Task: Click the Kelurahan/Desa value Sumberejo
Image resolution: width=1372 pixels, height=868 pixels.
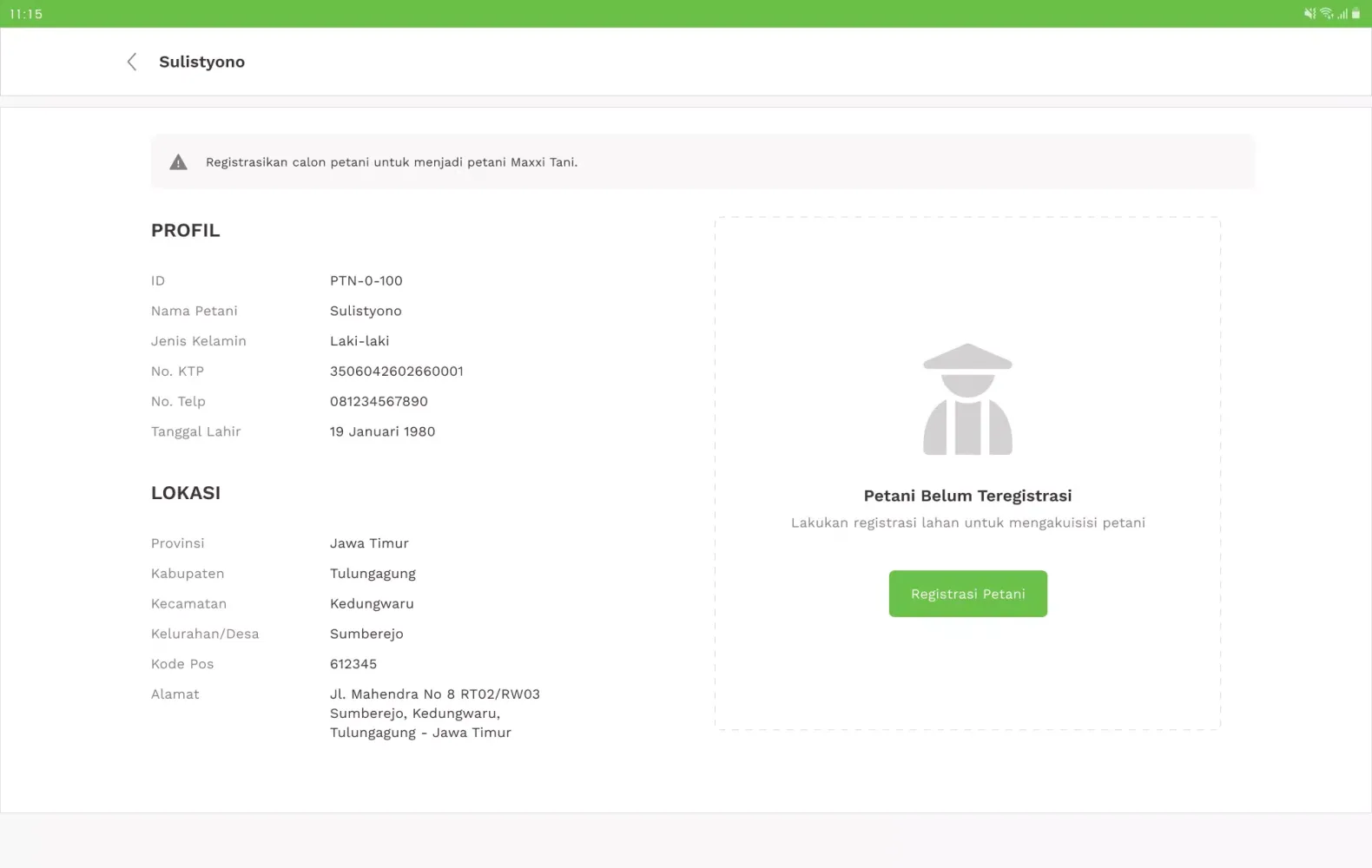Action: click(366, 634)
